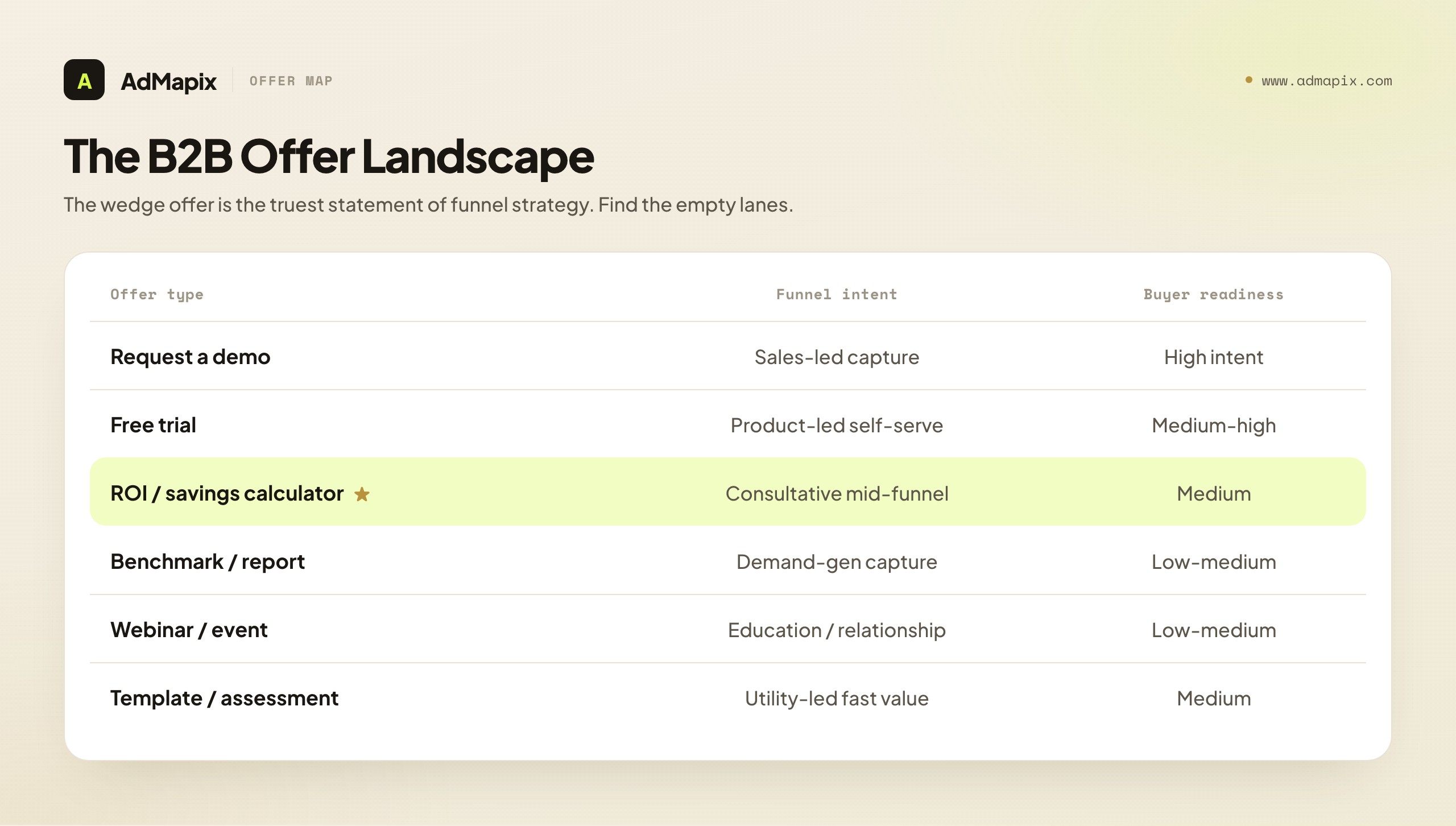Click Low-medium in the Webinar row
The image size is (1456, 826).
tap(1214, 630)
